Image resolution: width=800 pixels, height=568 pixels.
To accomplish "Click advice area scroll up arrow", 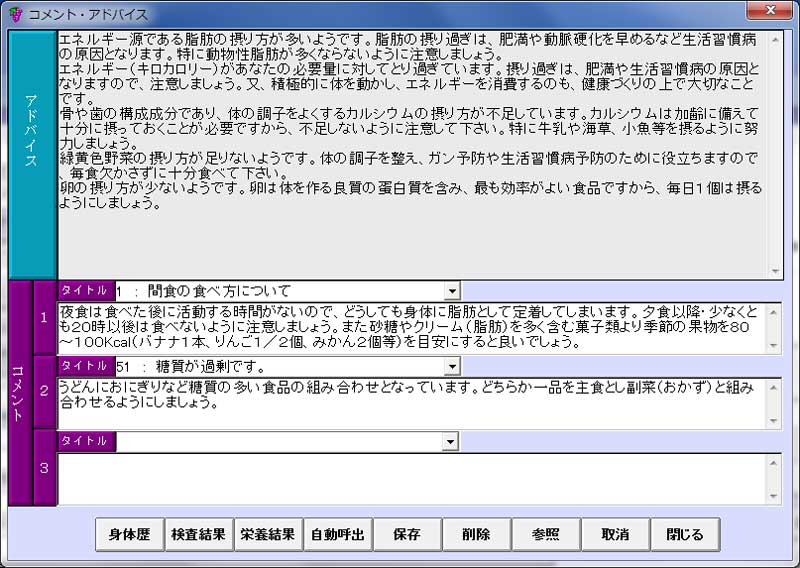I will pos(775,40).
